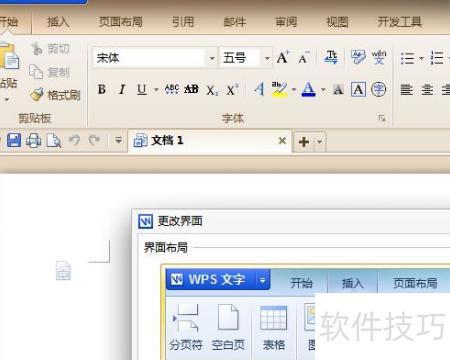Switch to the 引用 ribbon tab
The width and height of the screenshot is (450, 360).
[x=183, y=22]
